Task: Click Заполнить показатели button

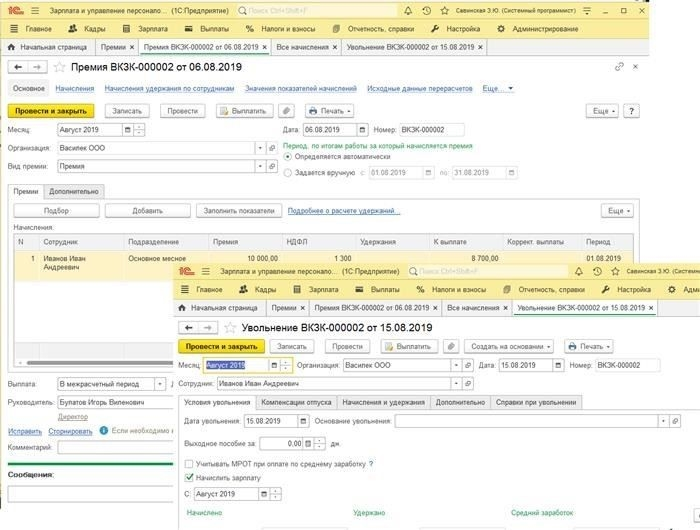Action: point(239,211)
